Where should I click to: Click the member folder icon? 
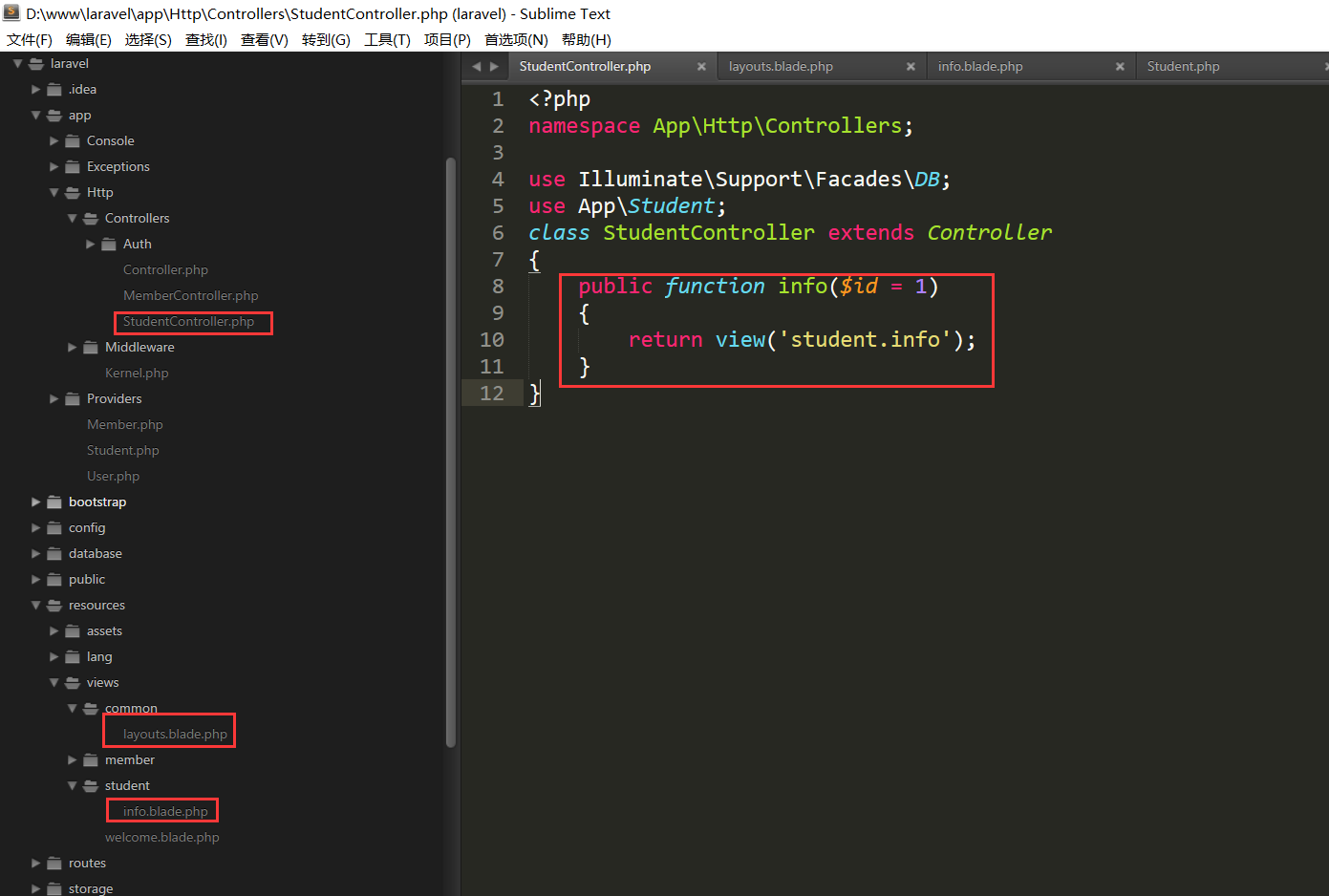coord(91,759)
